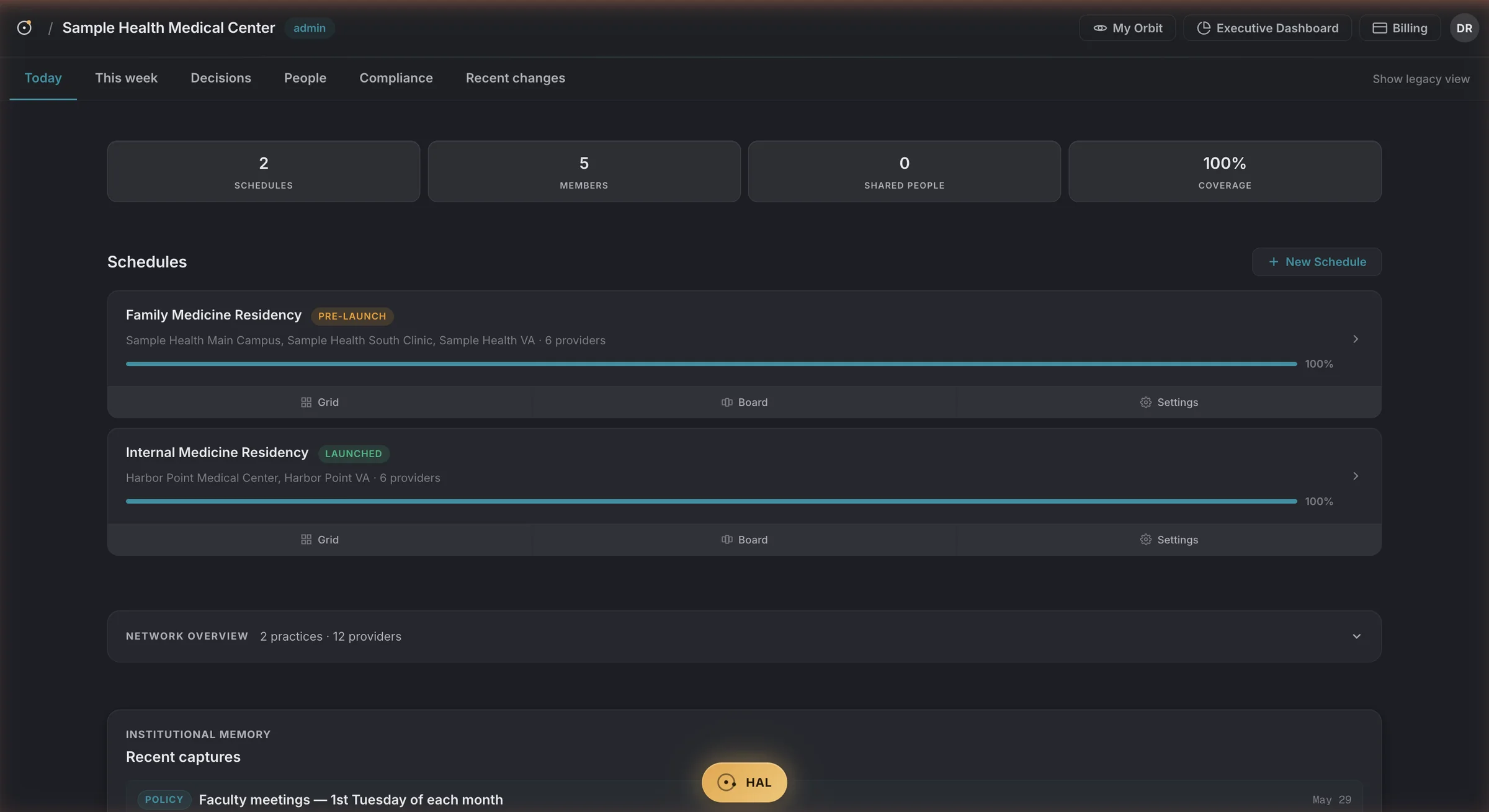This screenshot has width=1489, height=812.
Task: Expand the Network Overview panel
Action: [744, 636]
